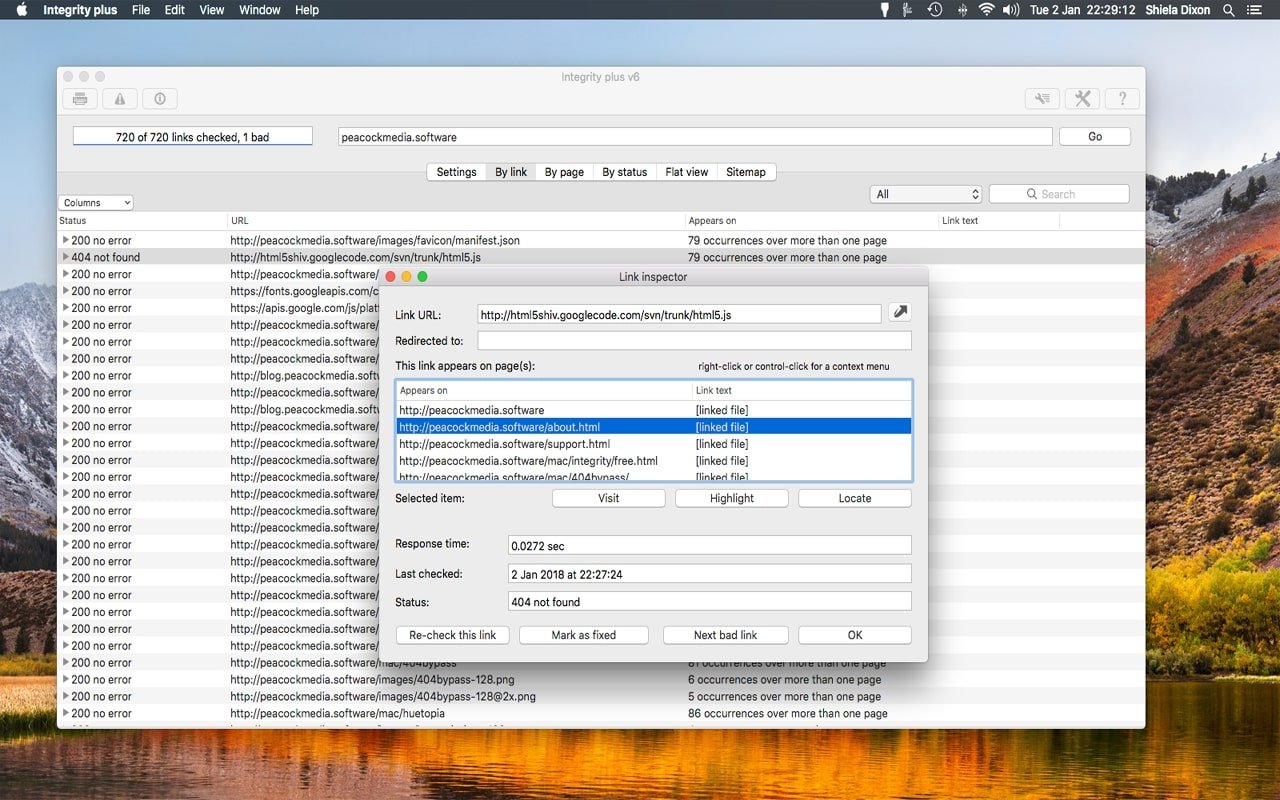
Task: Open Spotlight search in the menu bar
Action: (1229, 10)
